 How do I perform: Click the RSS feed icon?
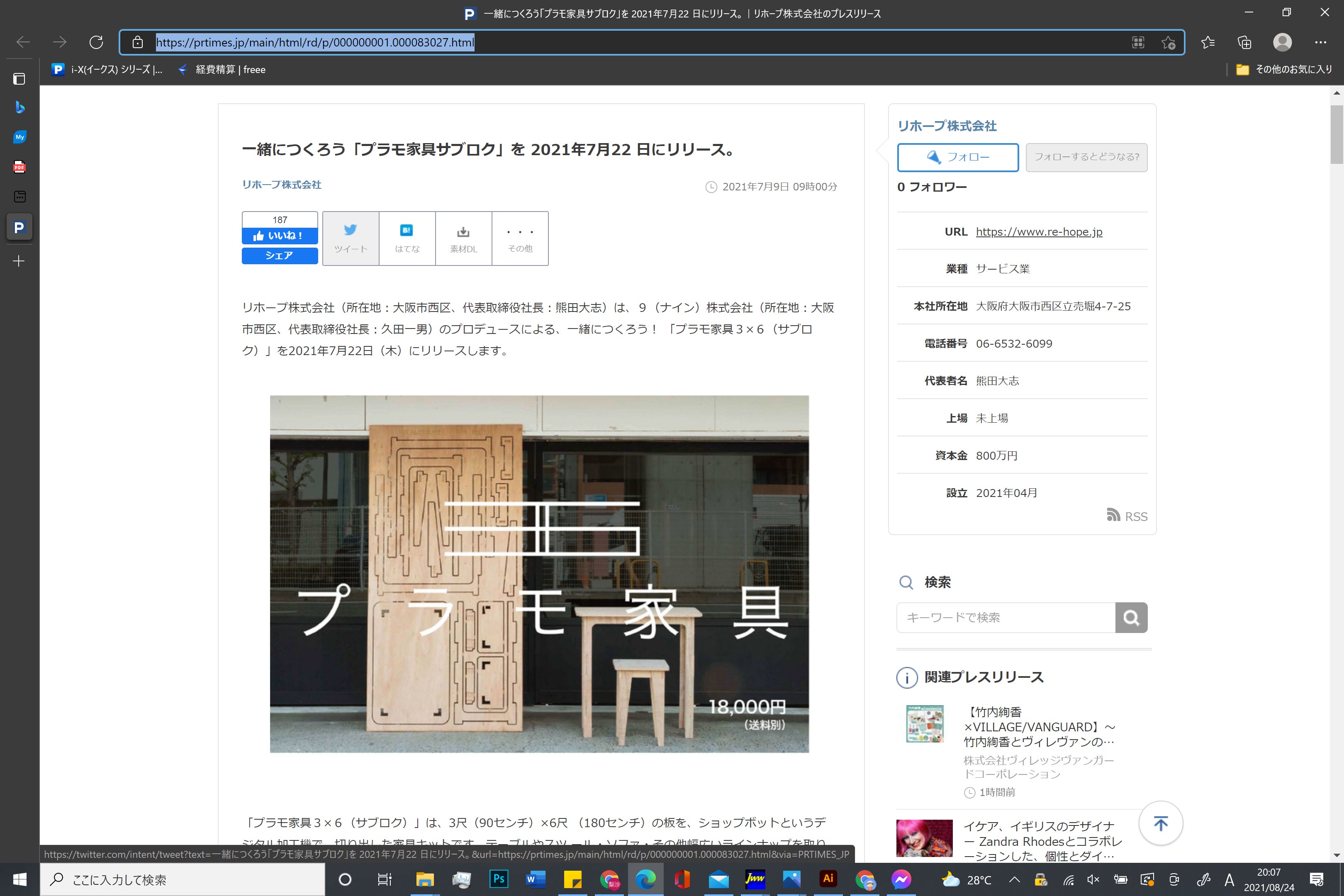1113,516
